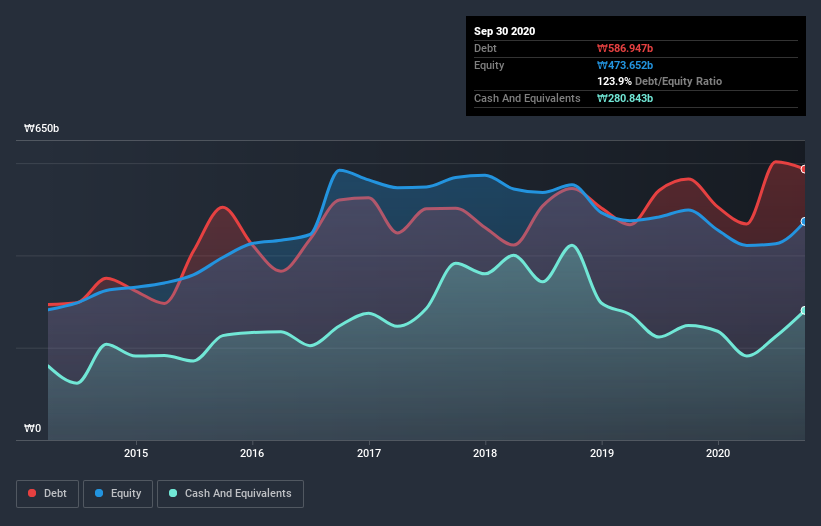Click the blue Equity data point marker

(804, 222)
